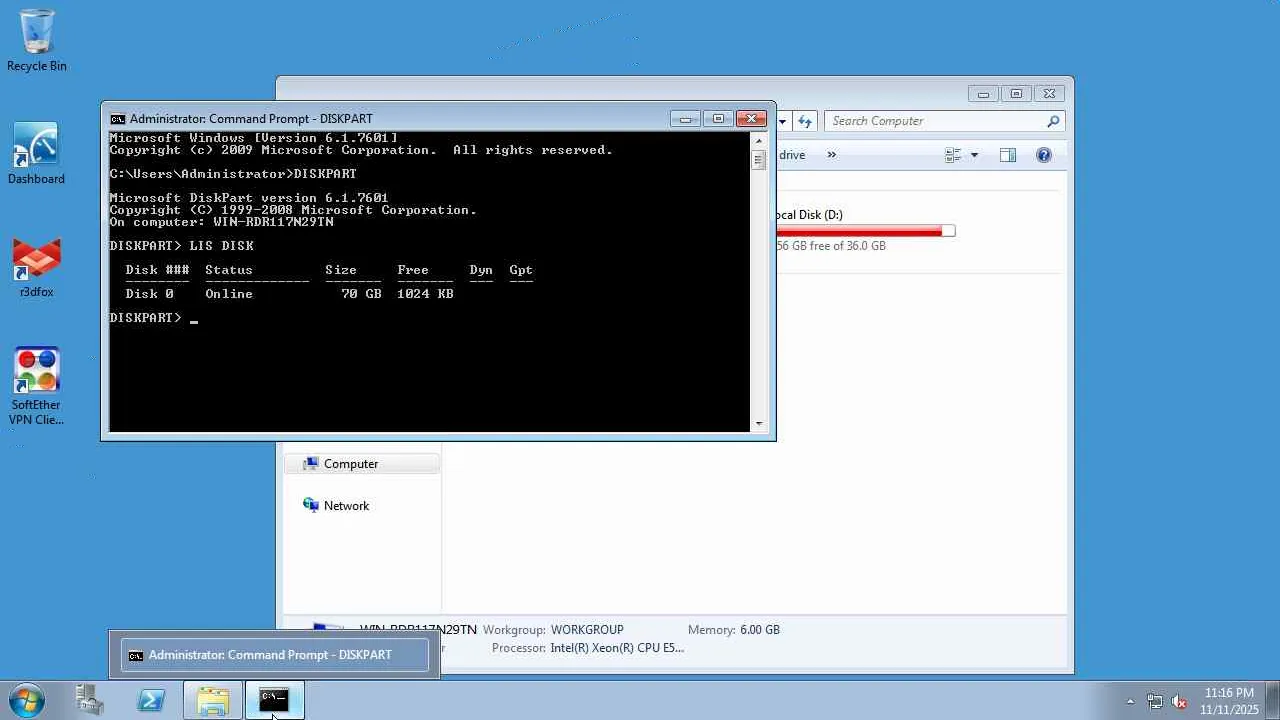Image resolution: width=1280 pixels, height=720 pixels.
Task: Toggle the Explorer preview pane
Action: pos(1008,155)
